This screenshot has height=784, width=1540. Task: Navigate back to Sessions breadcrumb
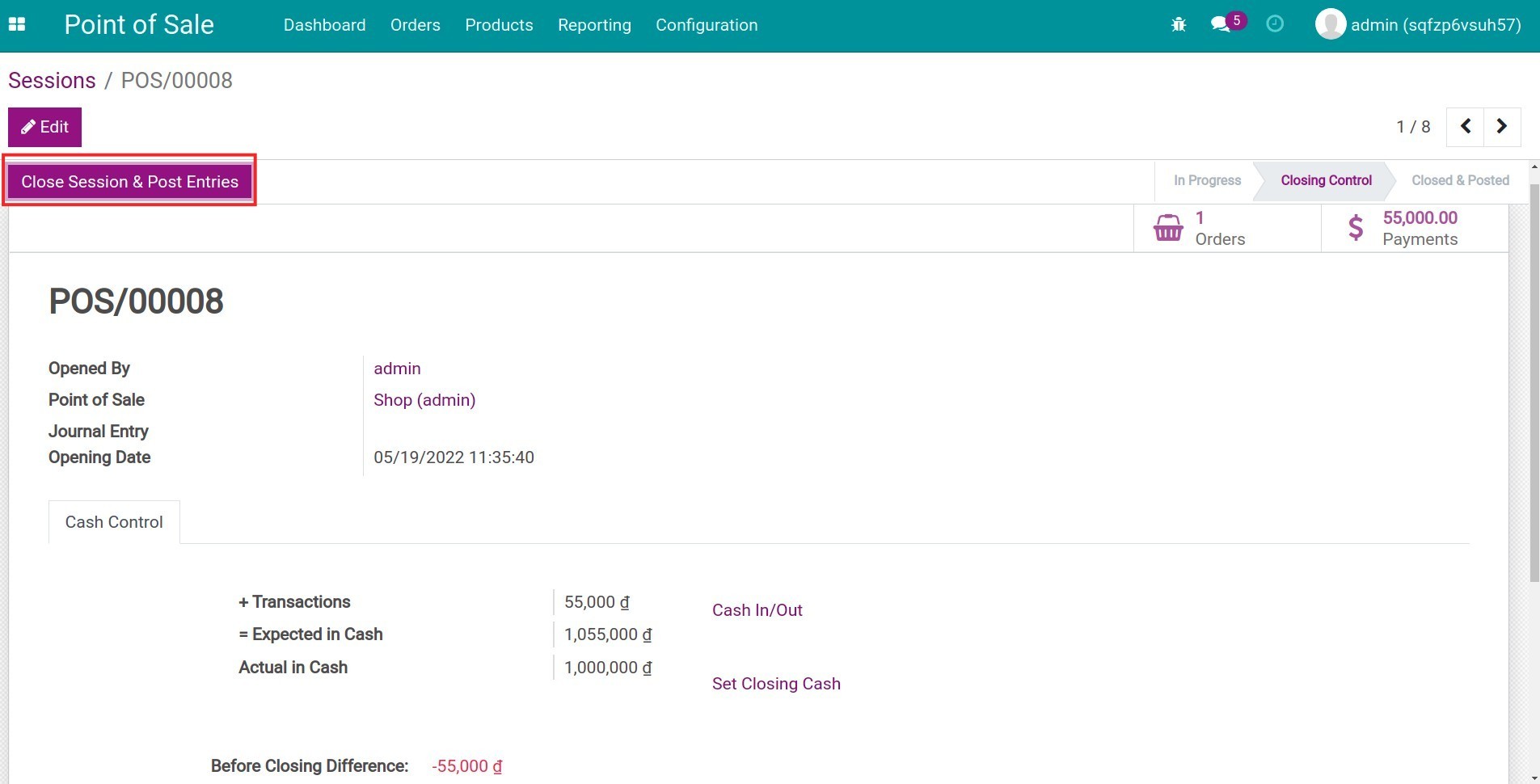click(x=52, y=81)
